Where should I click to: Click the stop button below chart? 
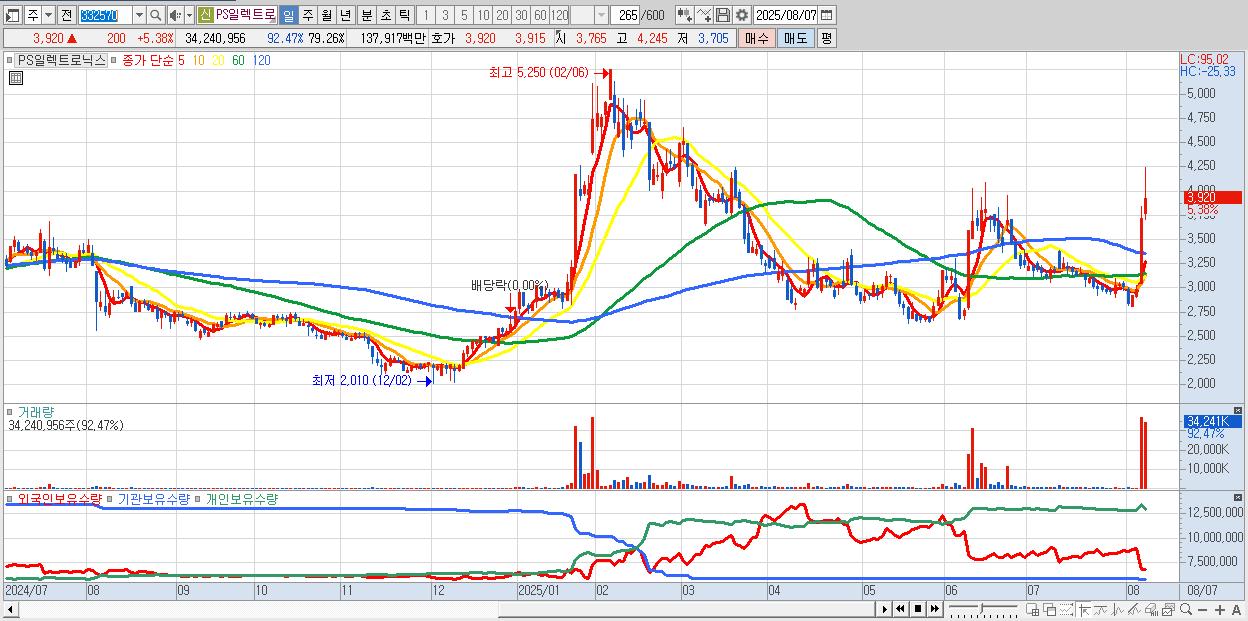click(x=917, y=609)
